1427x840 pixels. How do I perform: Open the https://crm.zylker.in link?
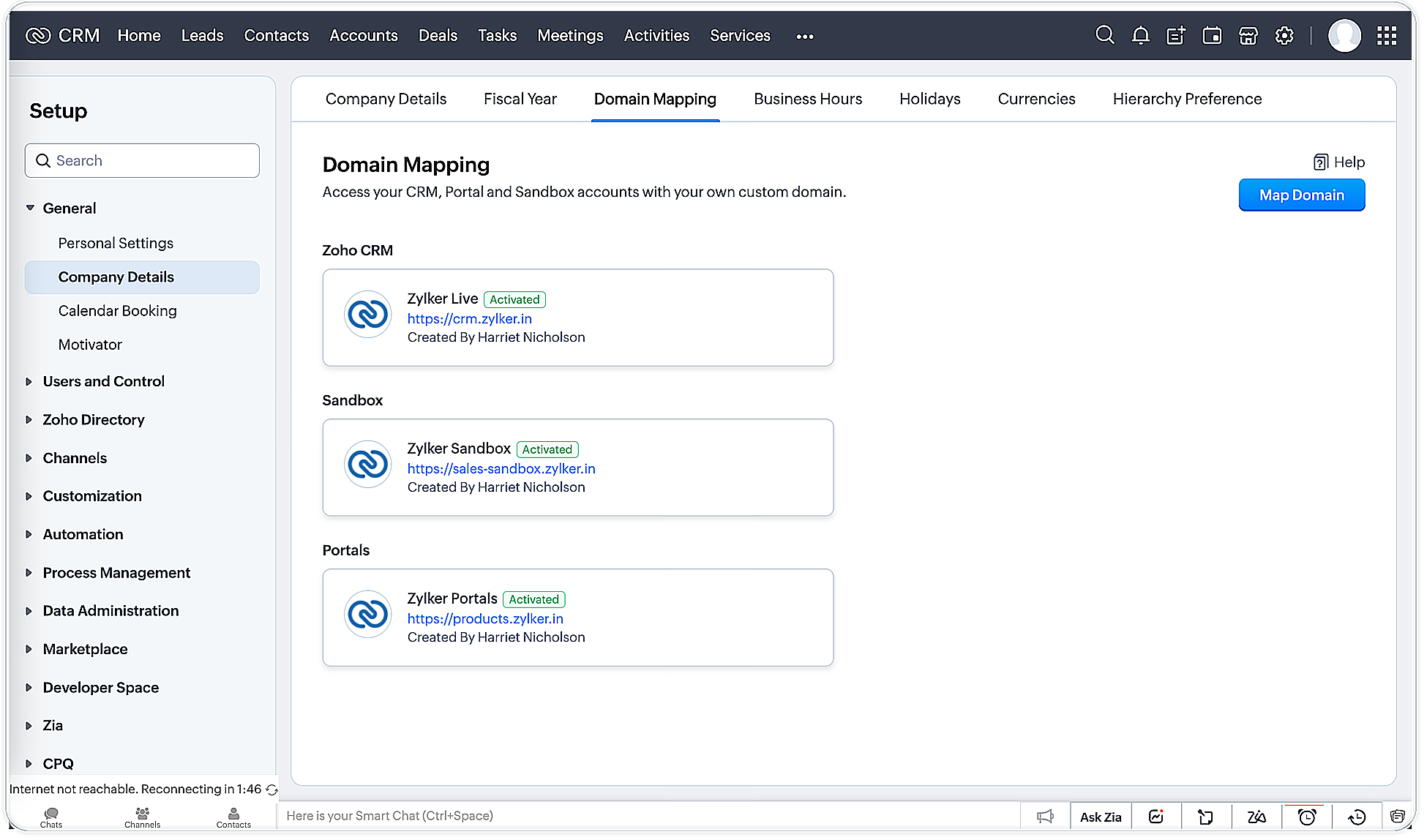coord(469,318)
